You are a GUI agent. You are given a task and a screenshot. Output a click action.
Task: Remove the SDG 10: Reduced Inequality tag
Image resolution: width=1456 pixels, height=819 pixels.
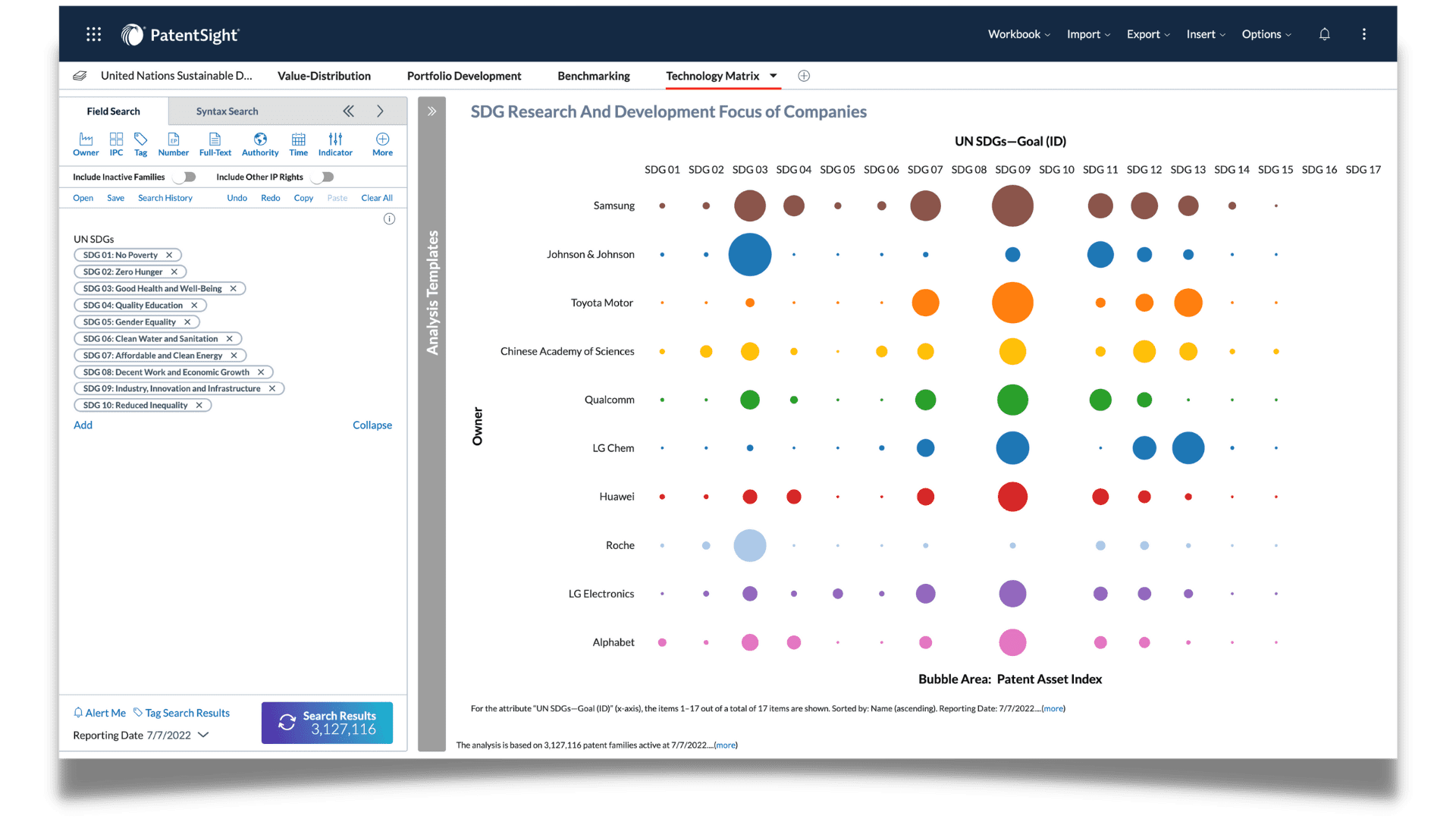[199, 406]
